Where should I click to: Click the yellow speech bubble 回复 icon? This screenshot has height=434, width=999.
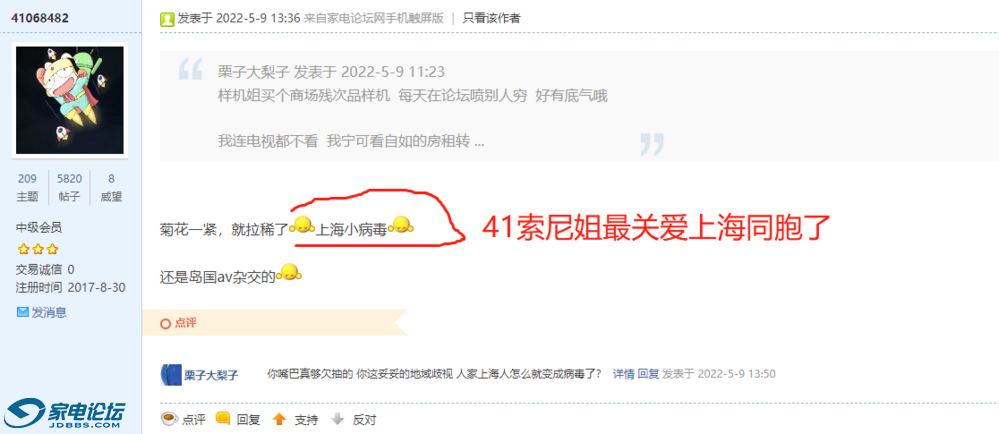(x=222, y=419)
